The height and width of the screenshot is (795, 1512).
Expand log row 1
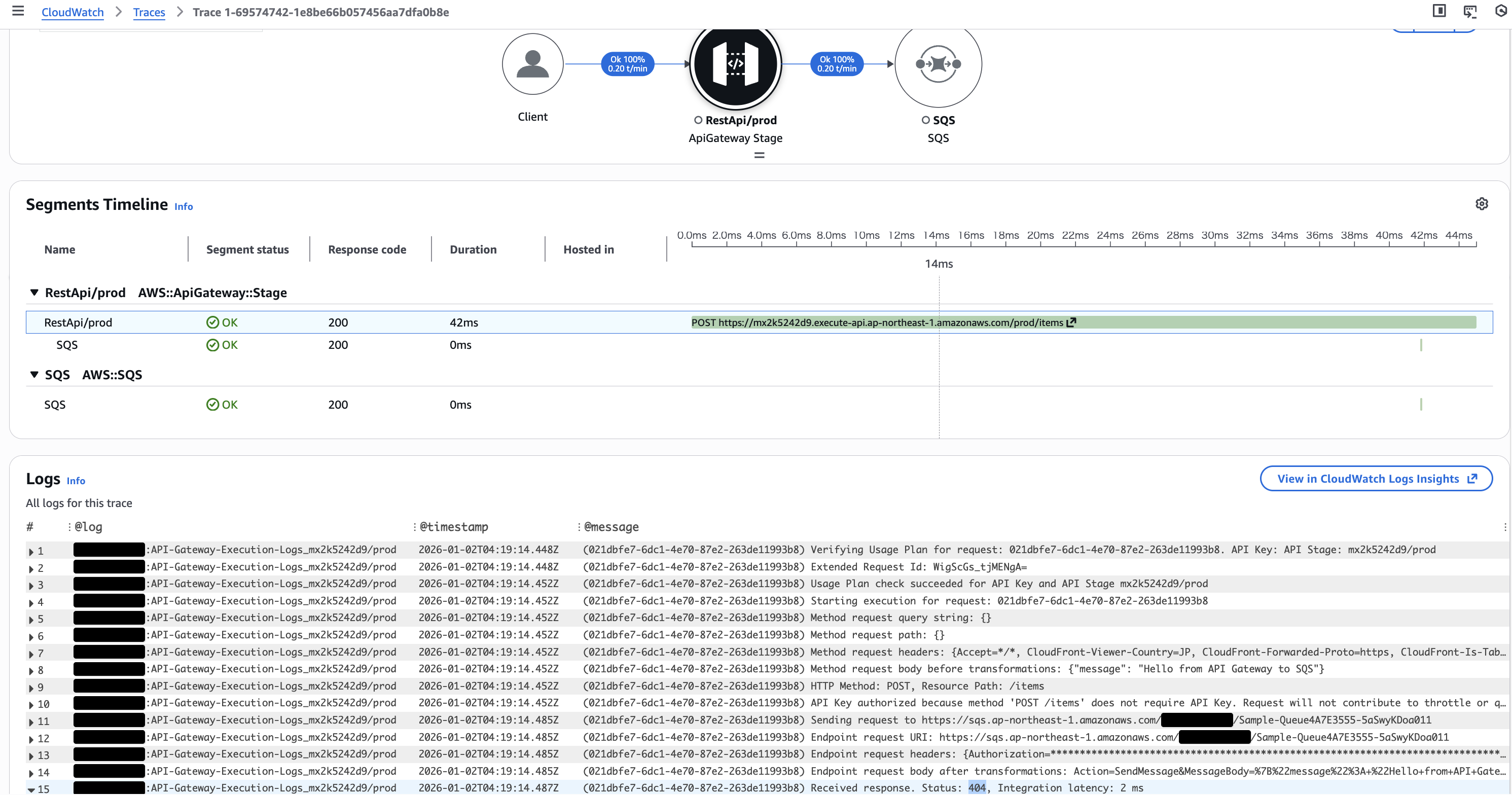tap(31, 552)
